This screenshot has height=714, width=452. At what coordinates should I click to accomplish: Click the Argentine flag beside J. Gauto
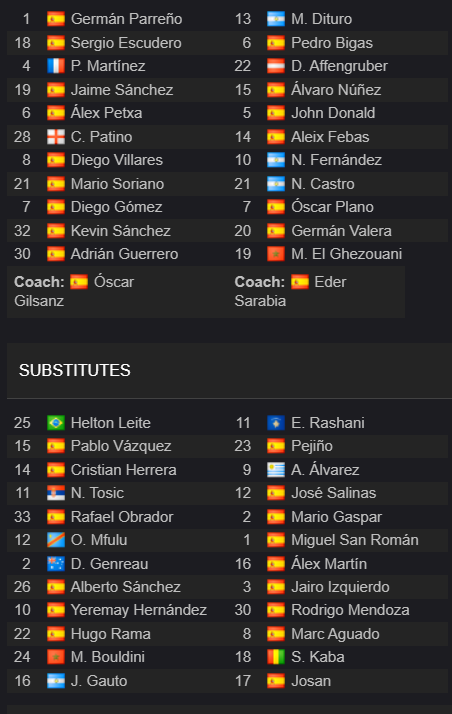point(56,681)
